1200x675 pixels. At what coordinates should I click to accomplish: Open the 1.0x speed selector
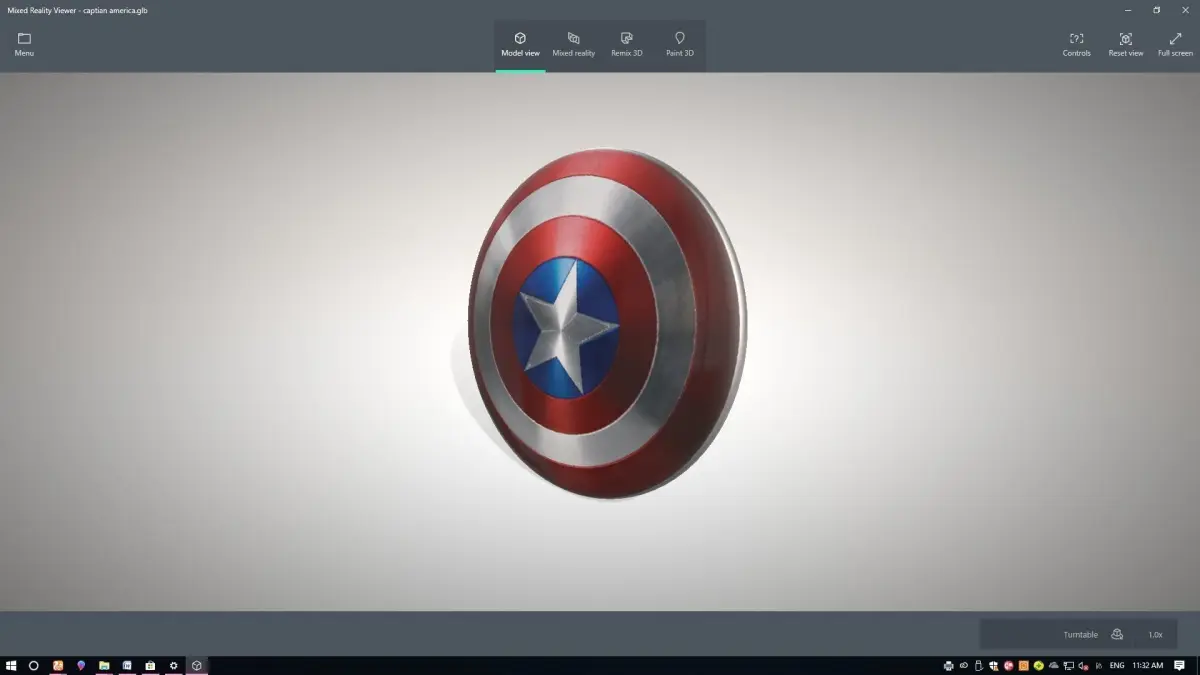[1155, 634]
